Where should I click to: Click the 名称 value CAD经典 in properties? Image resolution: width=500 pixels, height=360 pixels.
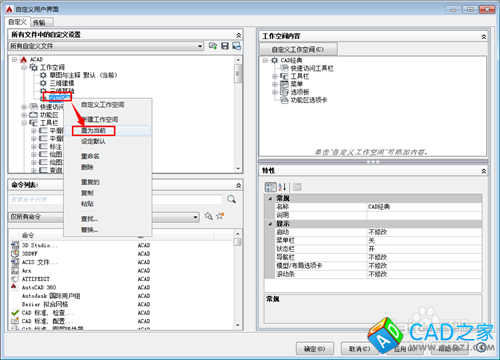424,207
